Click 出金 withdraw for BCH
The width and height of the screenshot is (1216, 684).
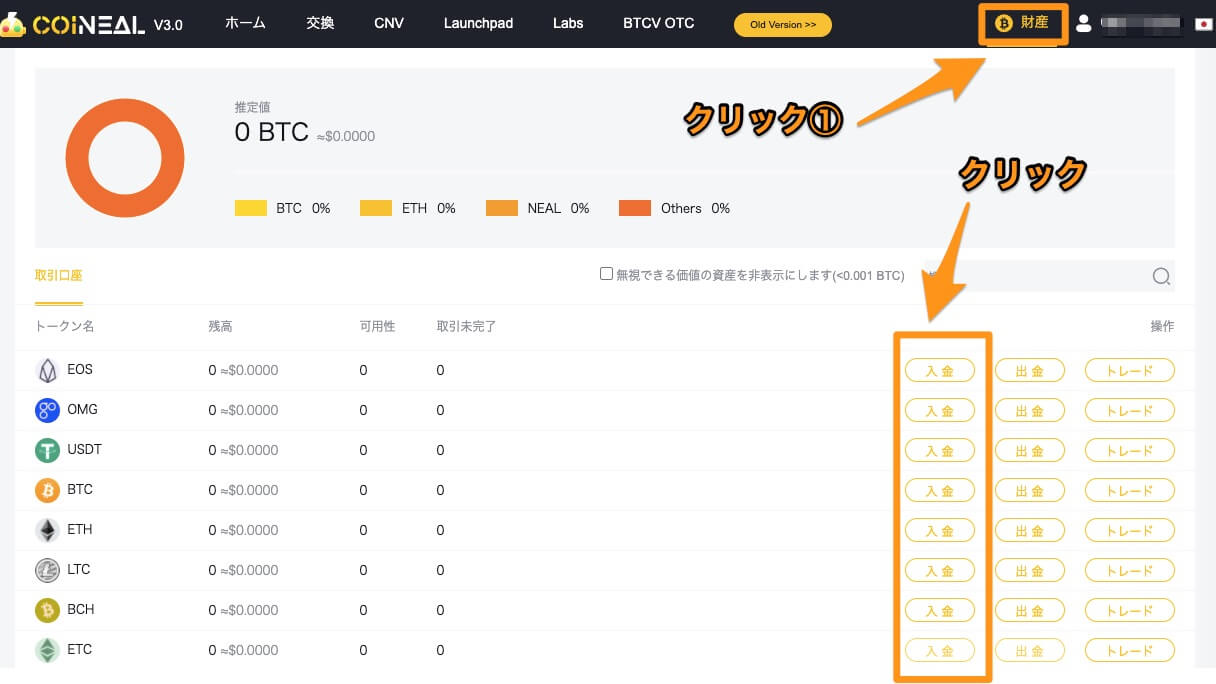[1030, 610]
